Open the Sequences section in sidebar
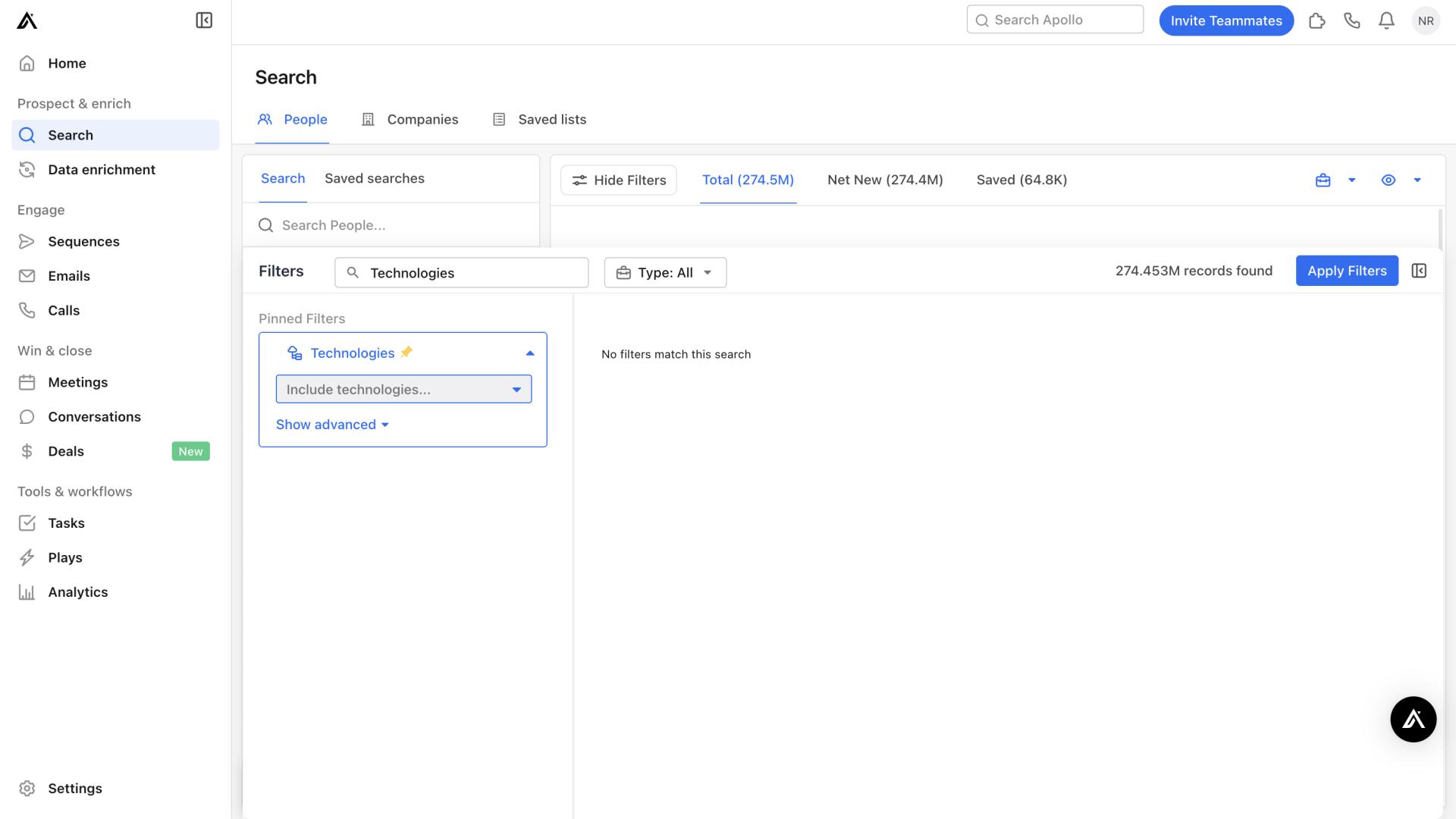1456x819 pixels. [83, 242]
